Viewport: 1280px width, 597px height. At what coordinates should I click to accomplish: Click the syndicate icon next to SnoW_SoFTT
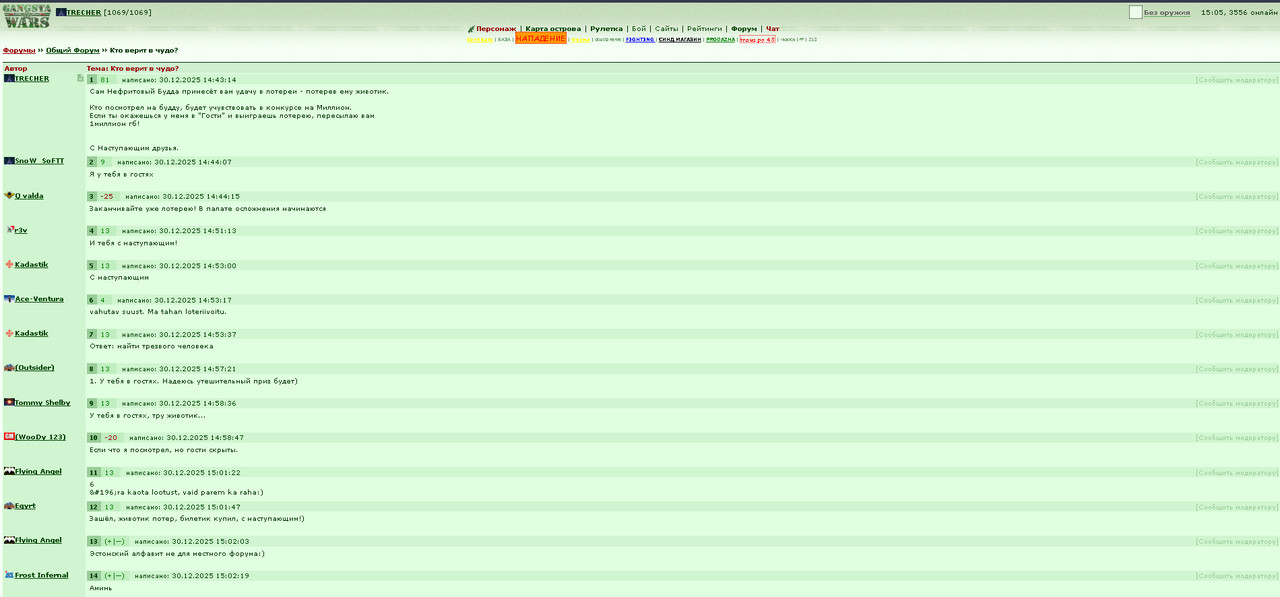pyautogui.click(x=9, y=161)
